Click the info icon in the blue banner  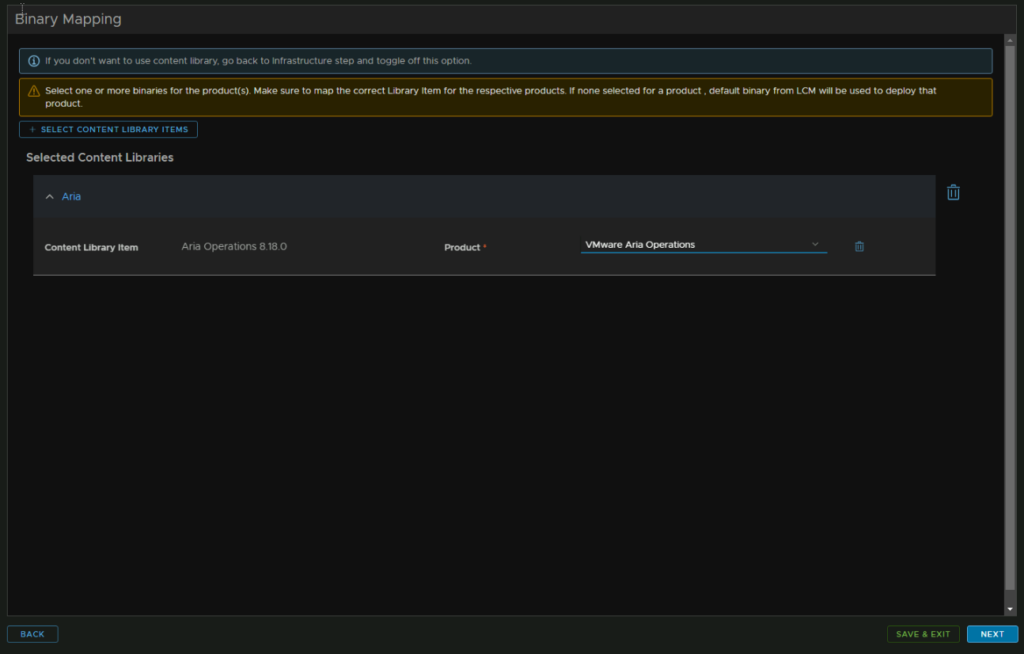coord(33,61)
